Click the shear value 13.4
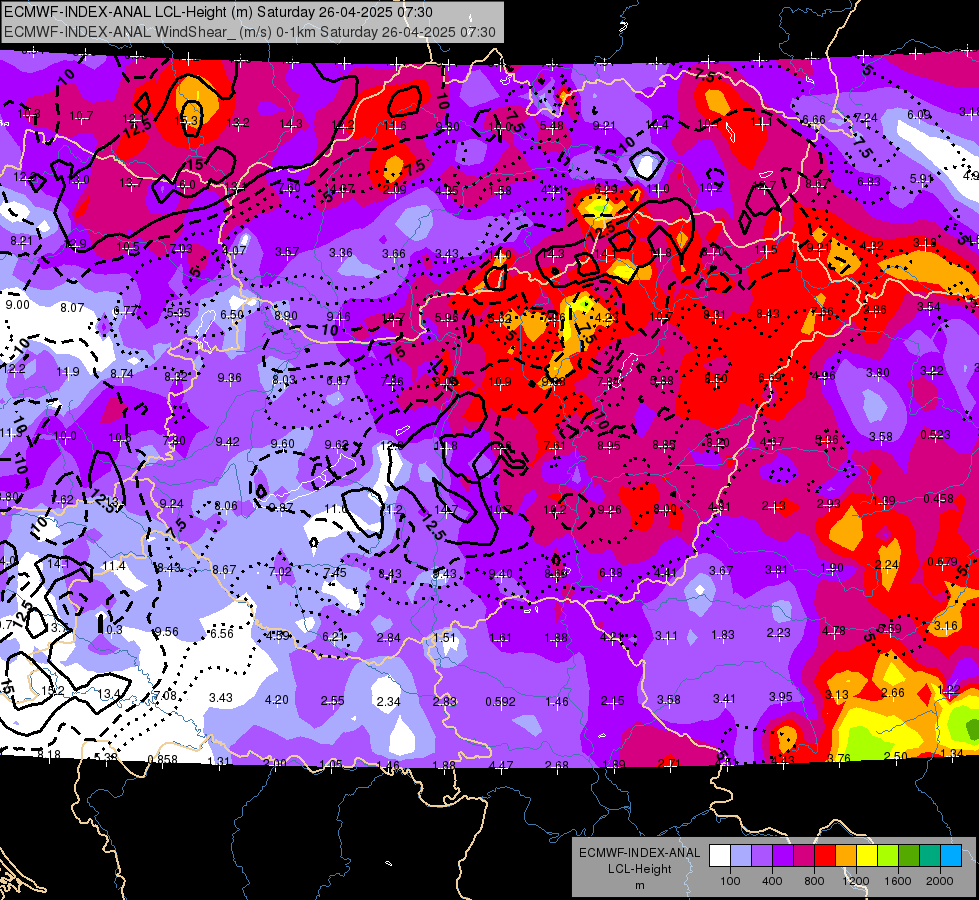Image resolution: width=979 pixels, height=900 pixels. (x=109, y=693)
